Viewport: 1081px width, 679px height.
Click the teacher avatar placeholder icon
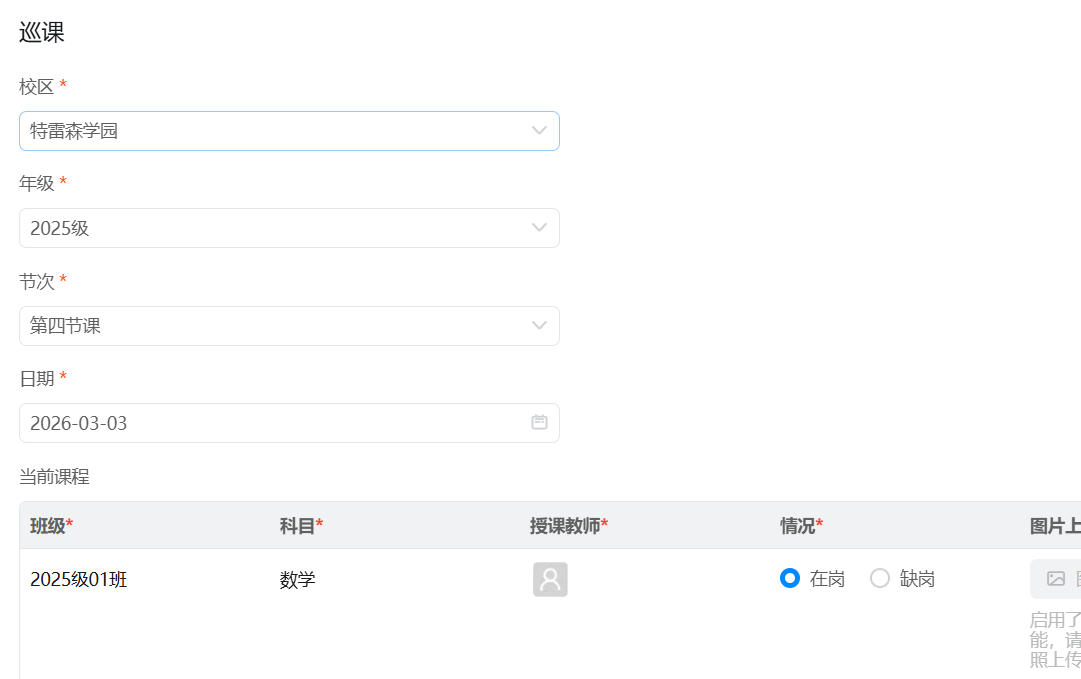(550, 580)
